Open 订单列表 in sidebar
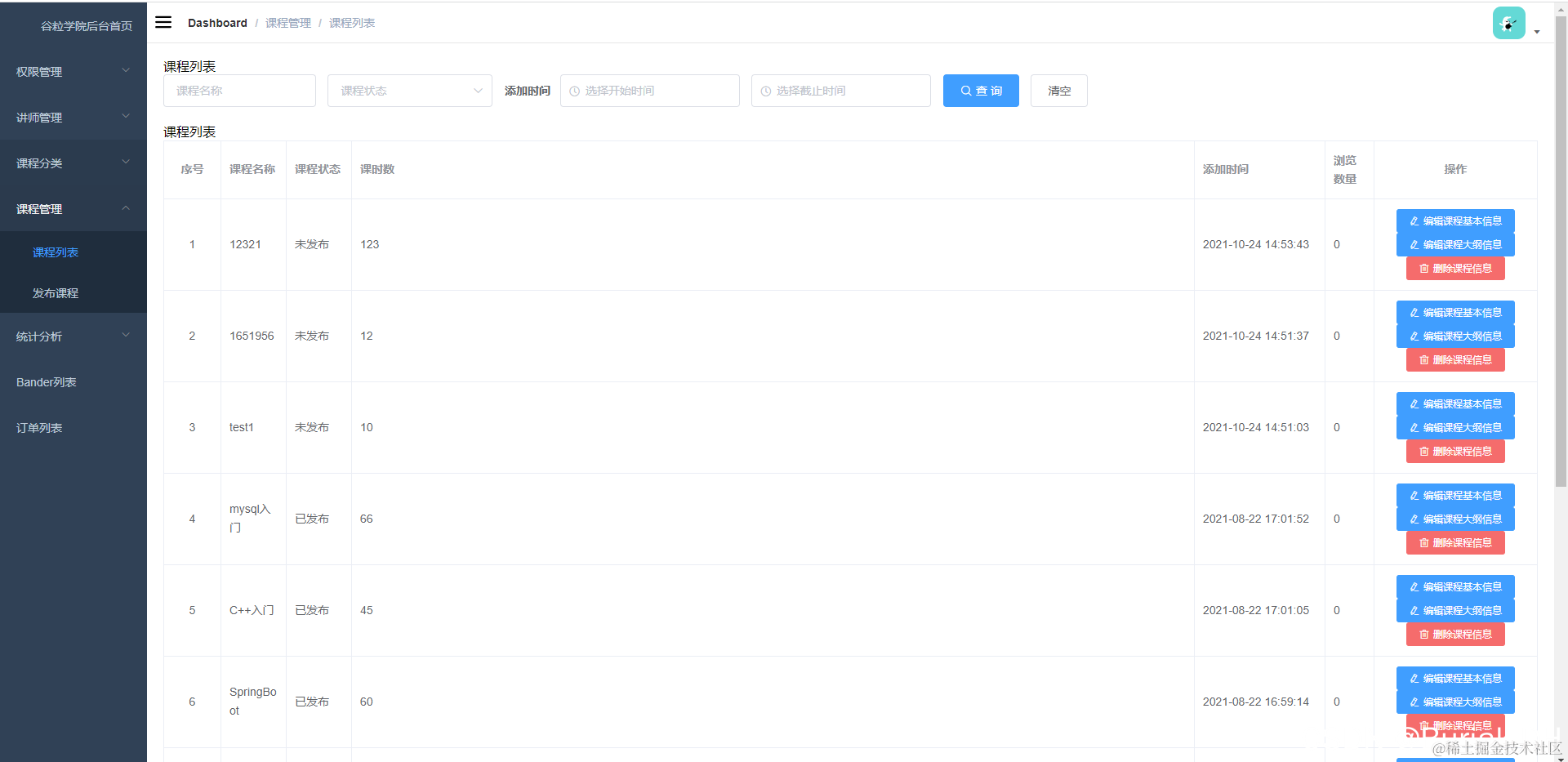1568x762 pixels. (73, 428)
